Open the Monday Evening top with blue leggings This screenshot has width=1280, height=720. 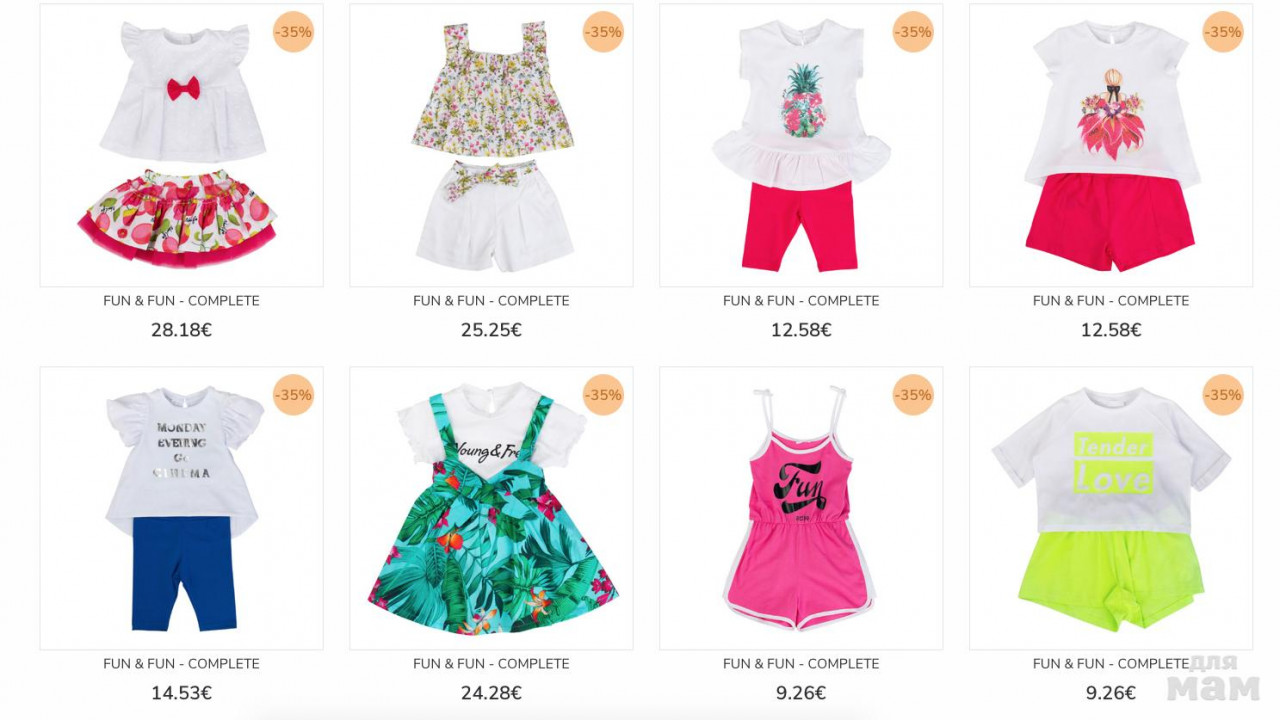[181, 508]
